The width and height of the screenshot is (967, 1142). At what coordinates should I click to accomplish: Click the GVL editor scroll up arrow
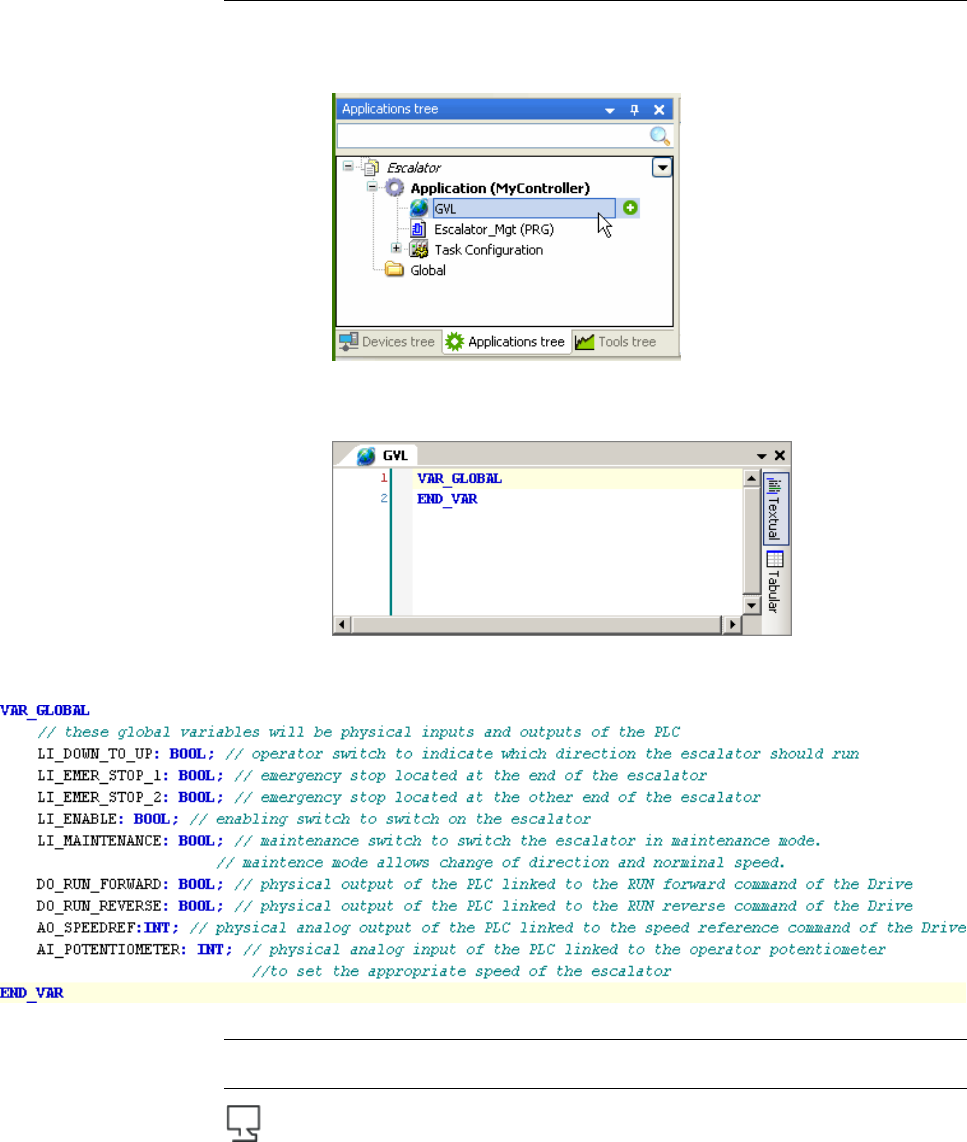point(751,479)
